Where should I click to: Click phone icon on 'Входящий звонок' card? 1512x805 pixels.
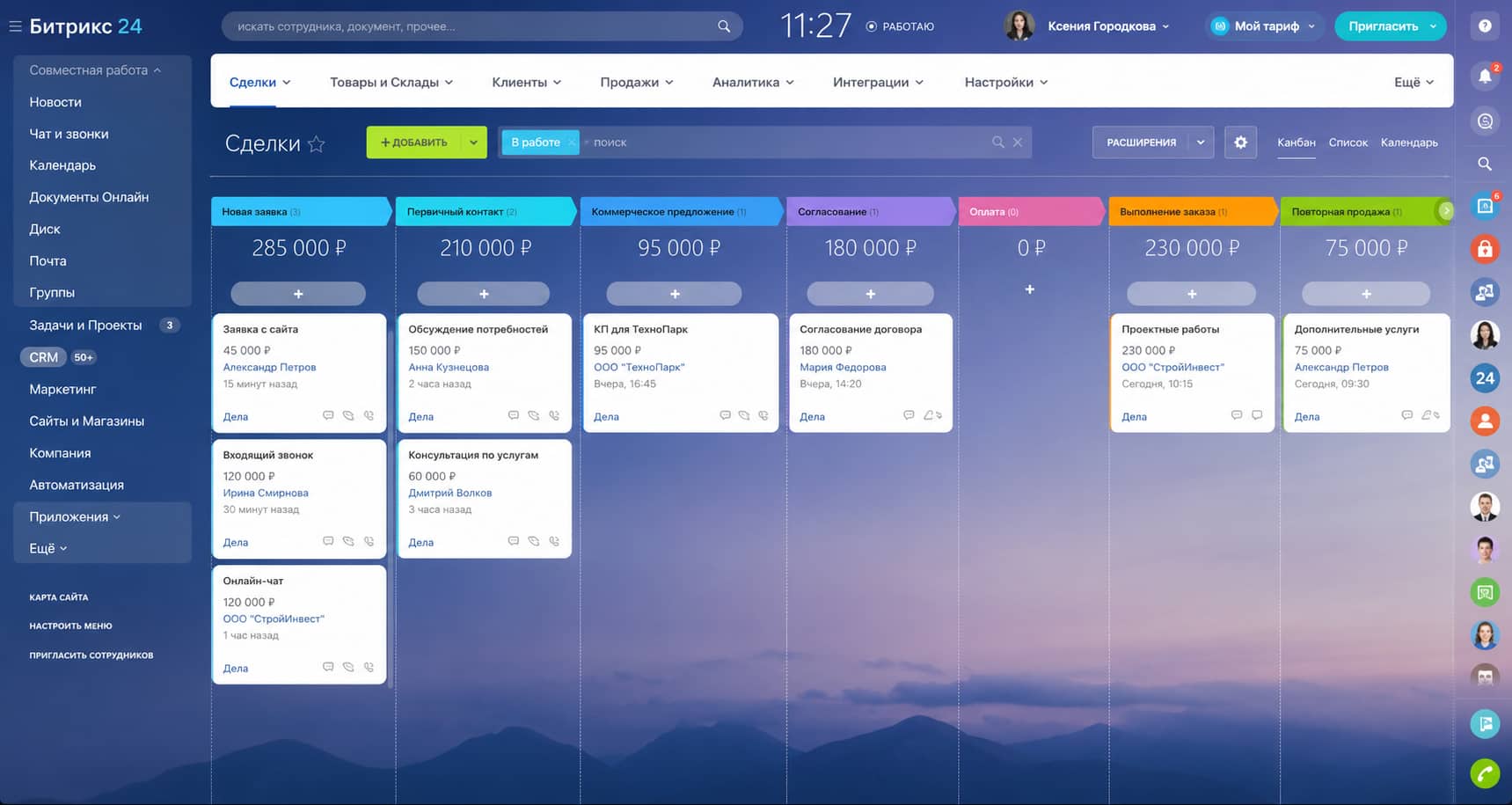tap(369, 541)
